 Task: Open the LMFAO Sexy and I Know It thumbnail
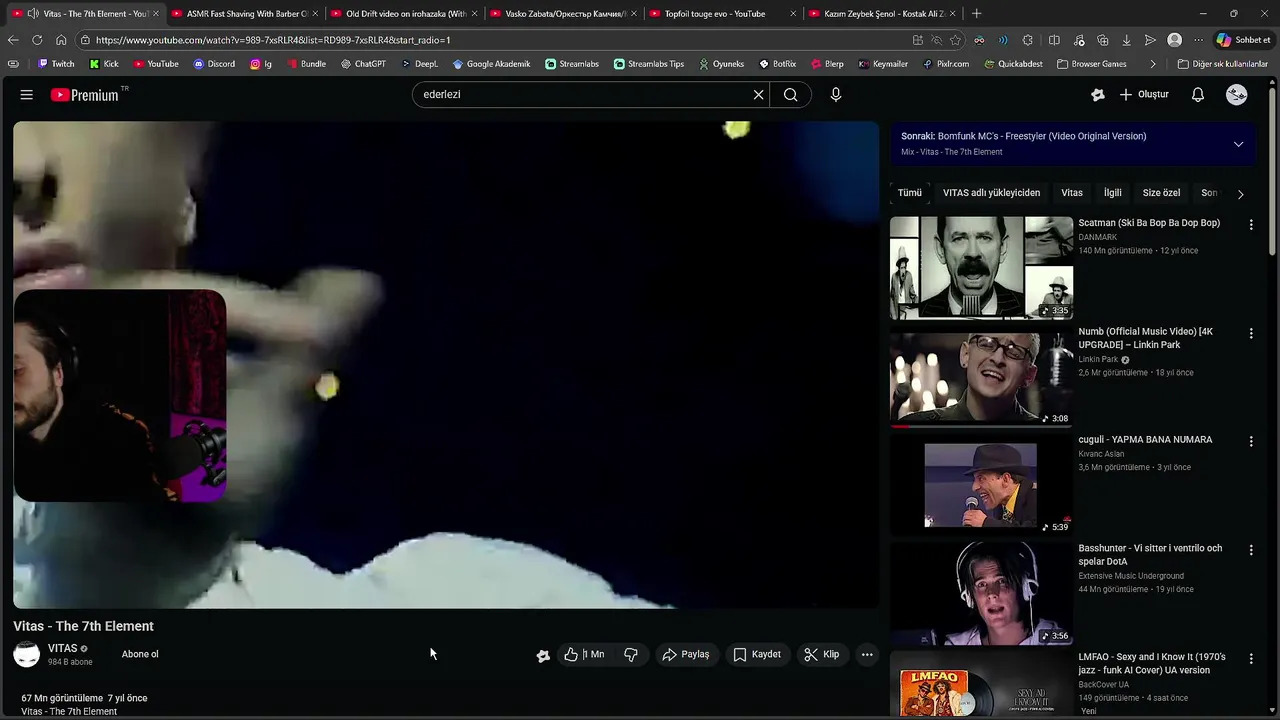(x=981, y=685)
